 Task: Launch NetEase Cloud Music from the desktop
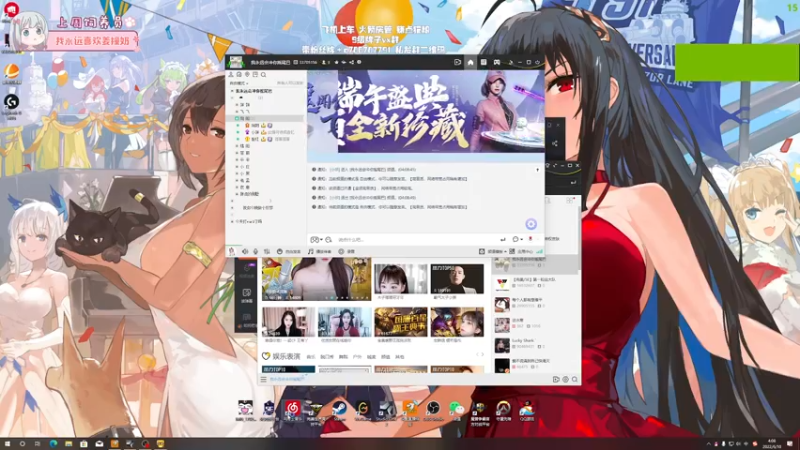292,411
